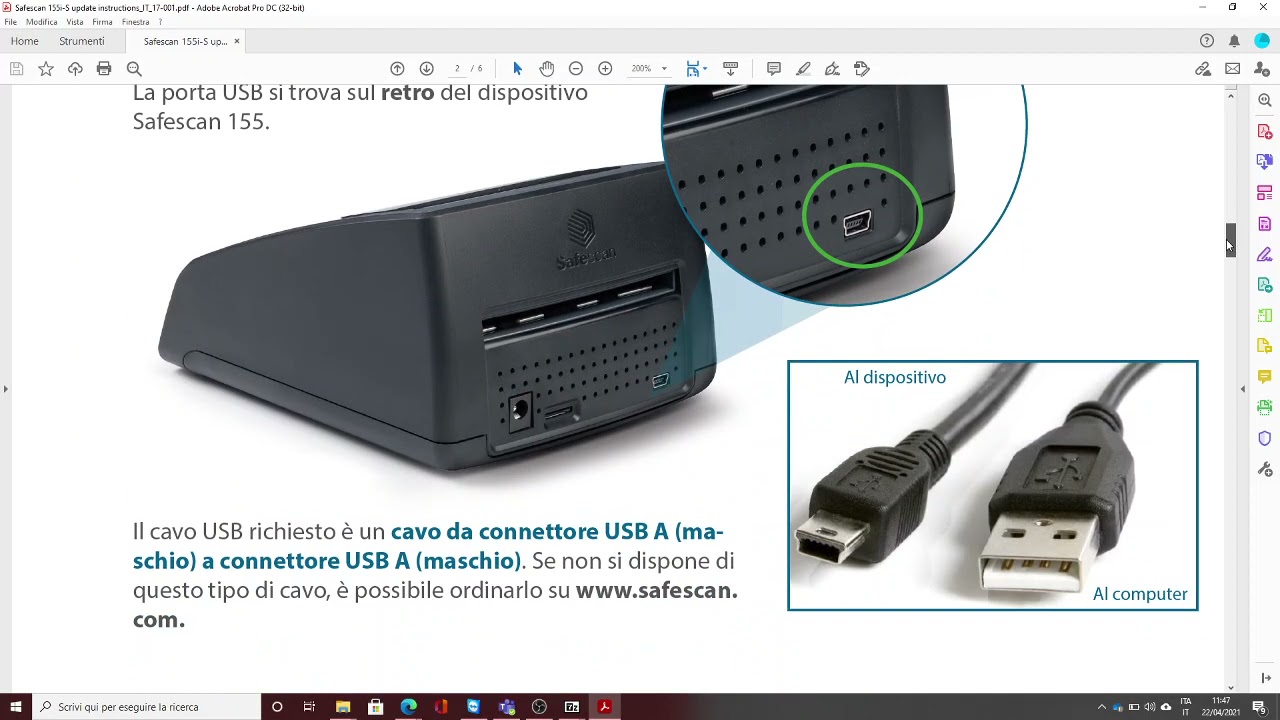
Task: Click the fit page width icon
Action: pos(693,69)
